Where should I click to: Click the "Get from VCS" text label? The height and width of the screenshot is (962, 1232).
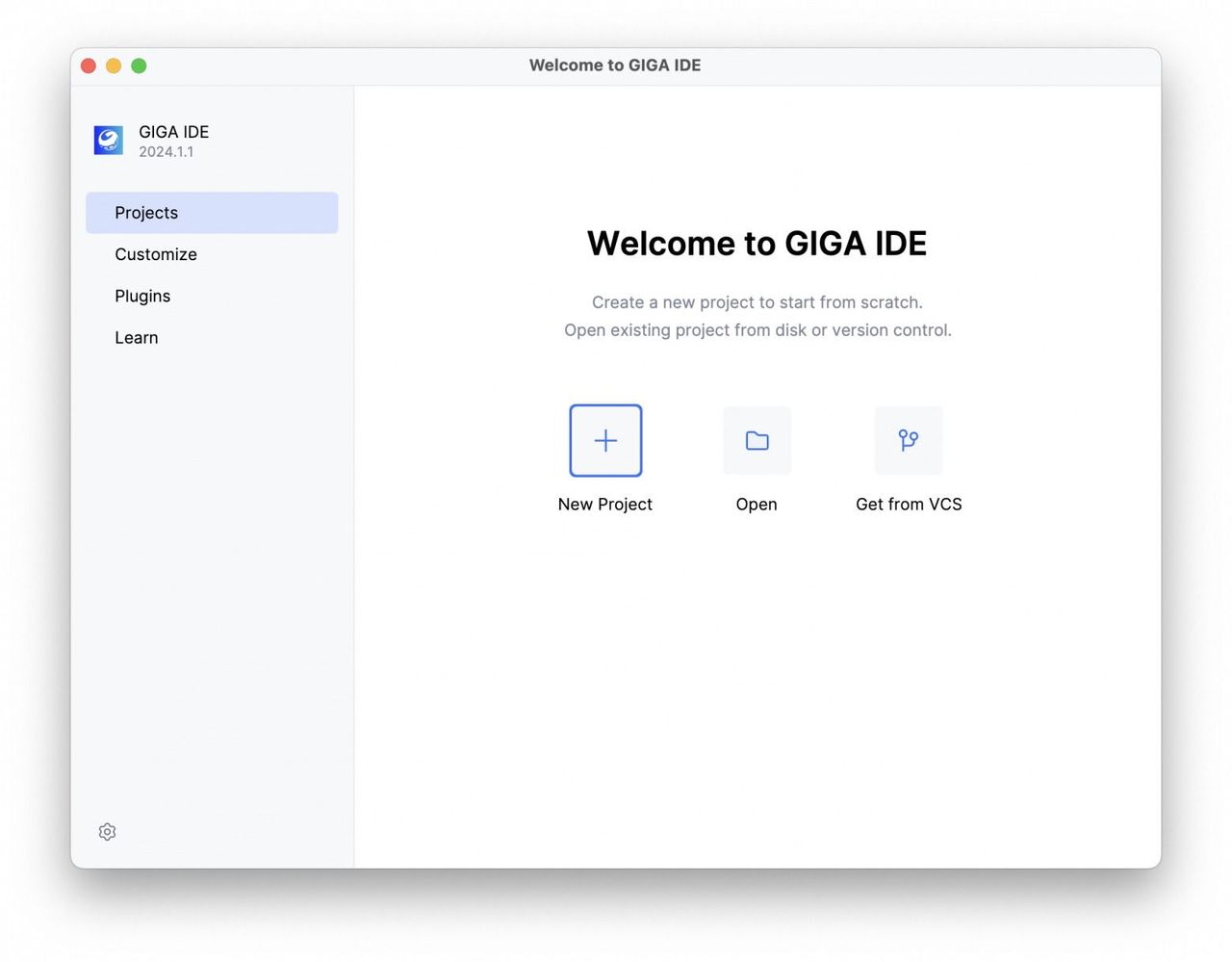(x=909, y=505)
